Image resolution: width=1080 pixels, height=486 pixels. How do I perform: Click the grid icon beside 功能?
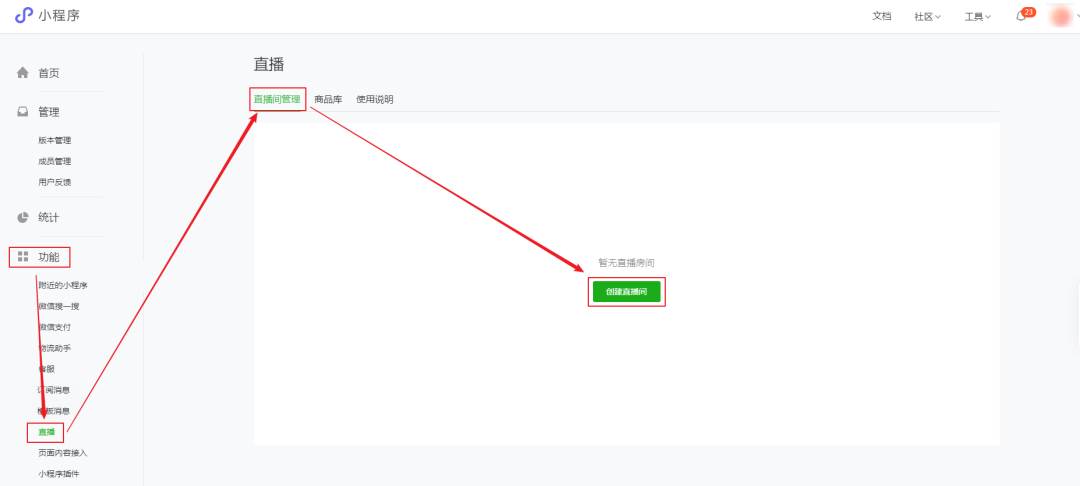tap(23, 257)
